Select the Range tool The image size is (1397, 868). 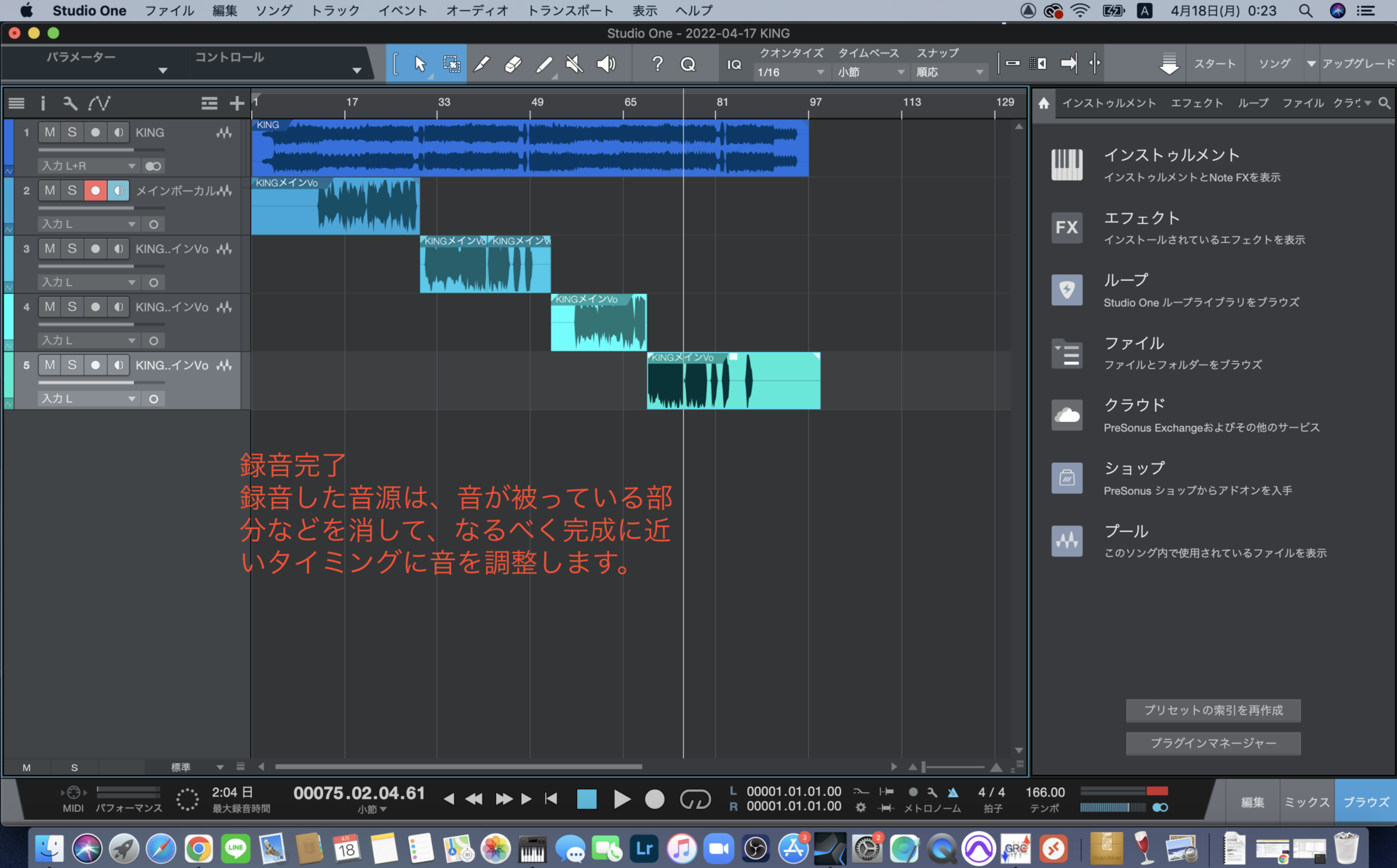click(x=451, y=64)
